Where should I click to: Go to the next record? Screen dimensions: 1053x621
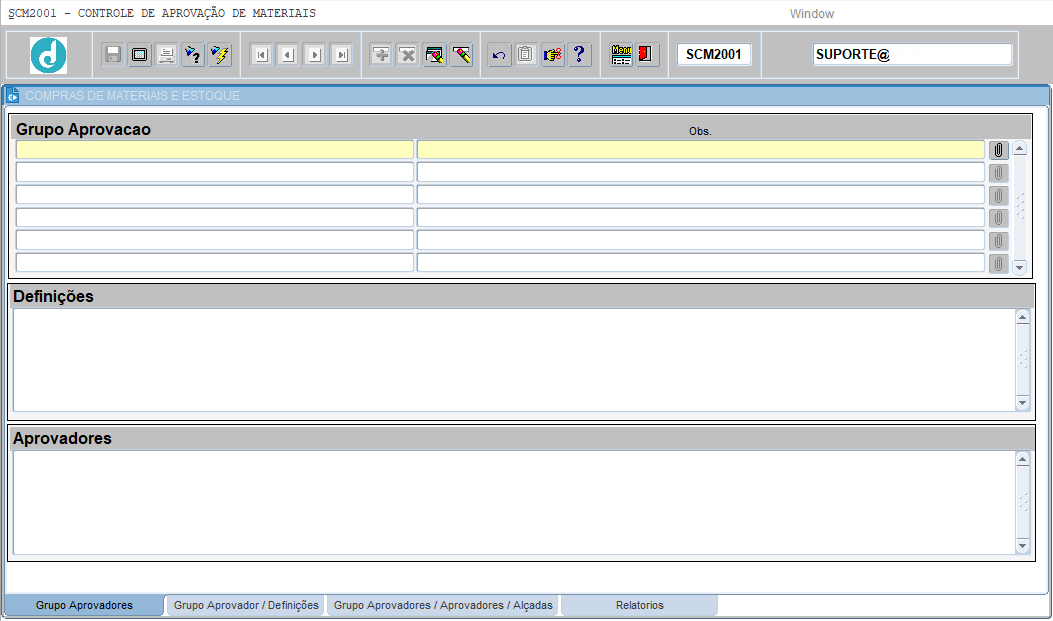pos(315,55)
